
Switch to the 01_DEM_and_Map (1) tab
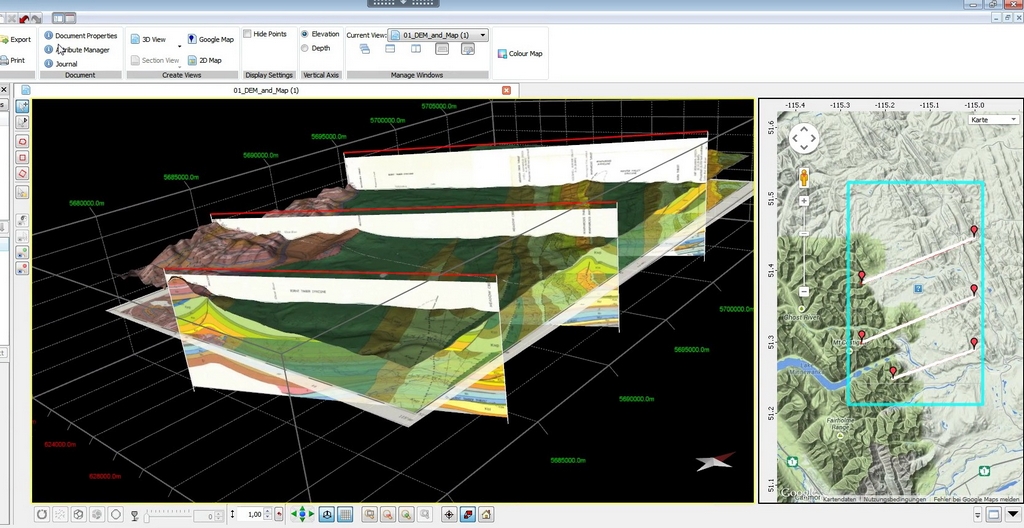pos(266,90)
